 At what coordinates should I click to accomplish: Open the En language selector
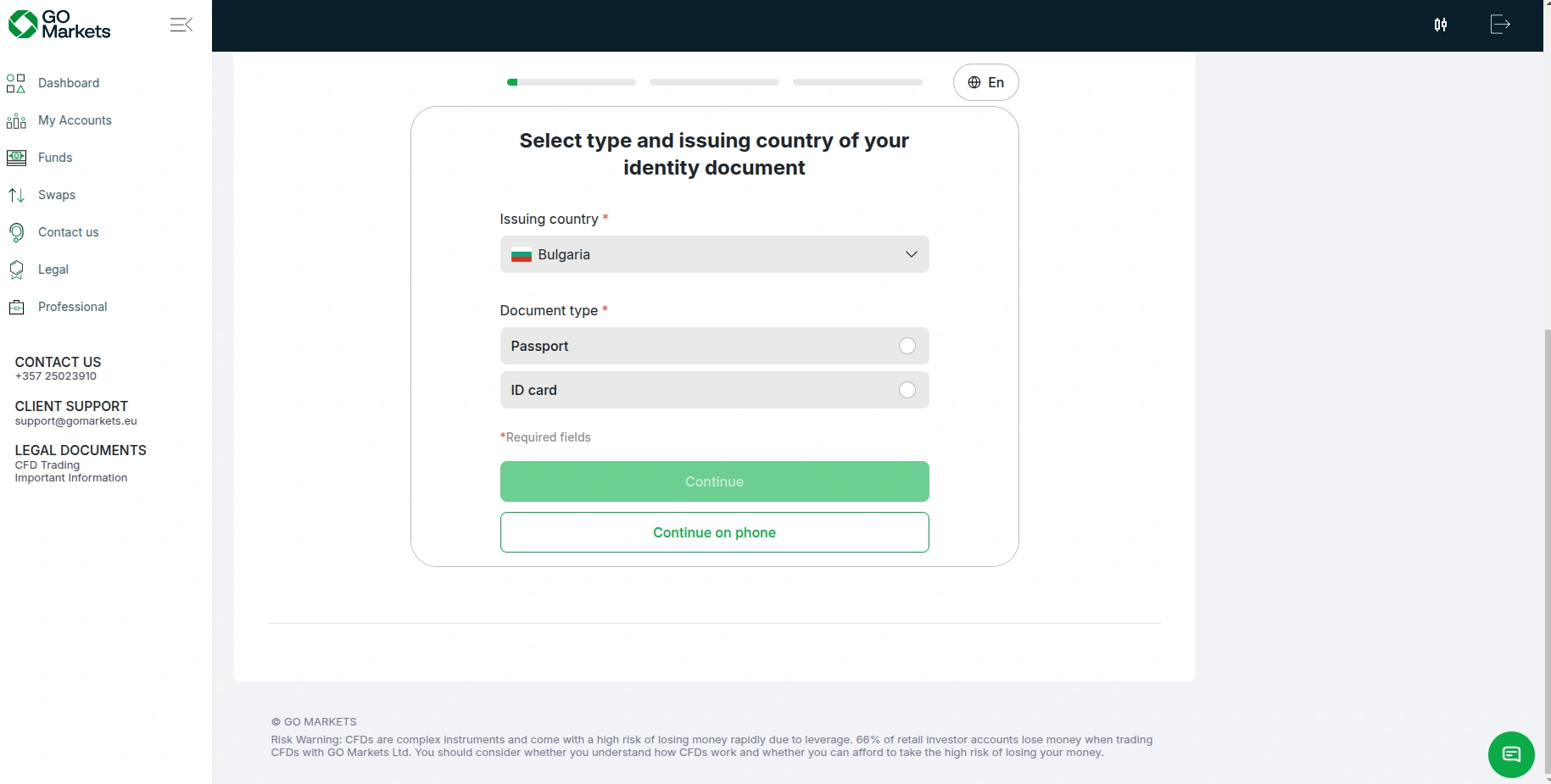pos(985,82)
